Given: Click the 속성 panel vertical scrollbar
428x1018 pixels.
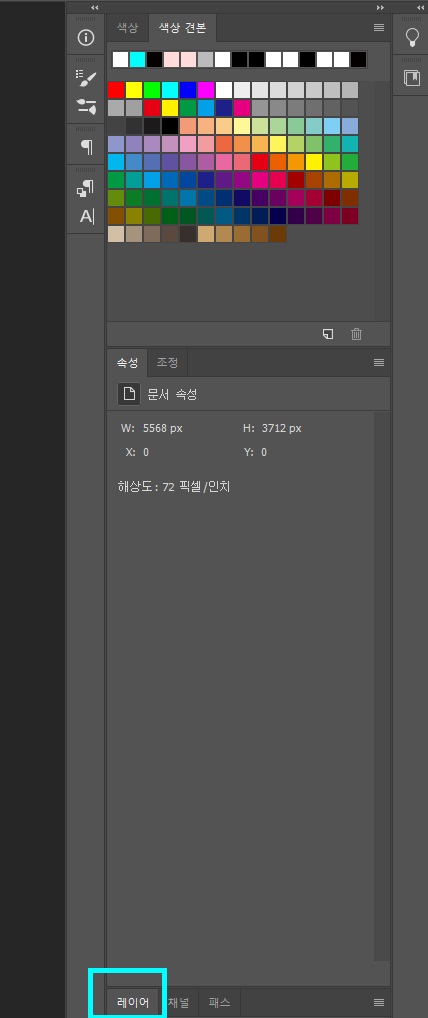Looking at the screenshot, I should pyautogui.click(x=382, y=686).
